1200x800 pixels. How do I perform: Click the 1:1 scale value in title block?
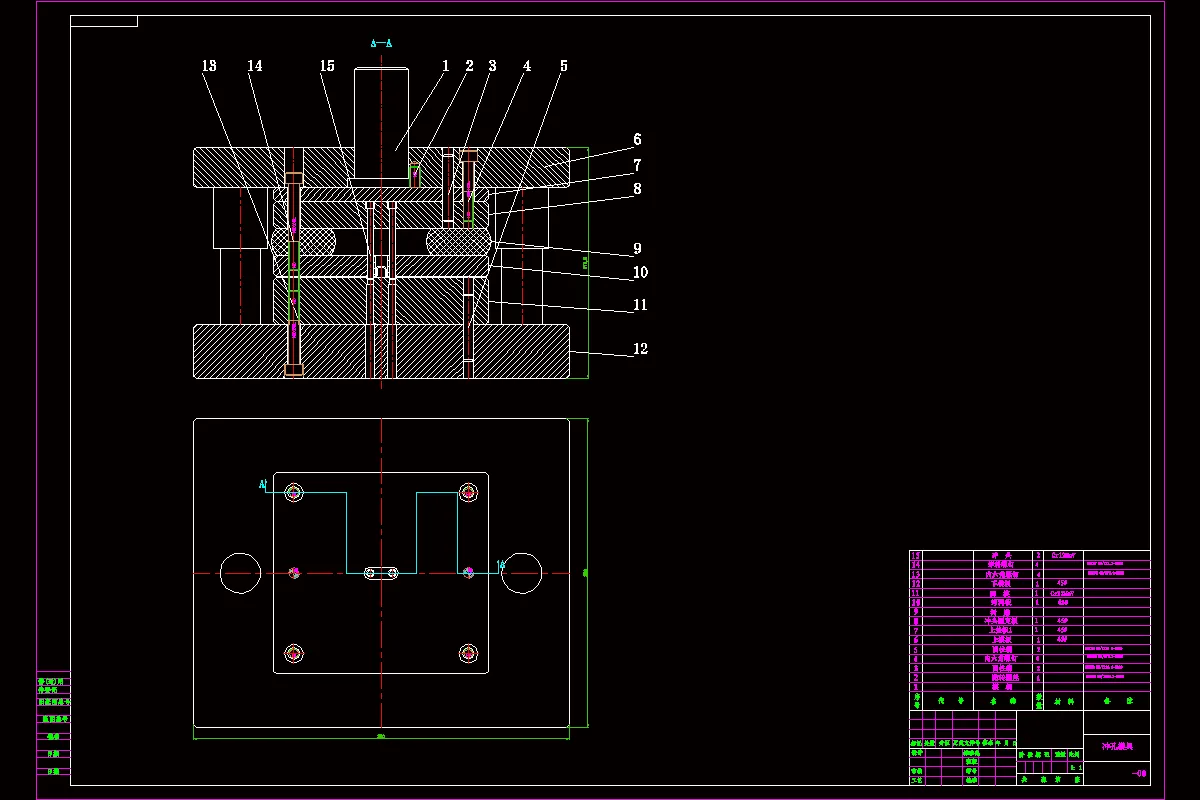click(1077, 768)
